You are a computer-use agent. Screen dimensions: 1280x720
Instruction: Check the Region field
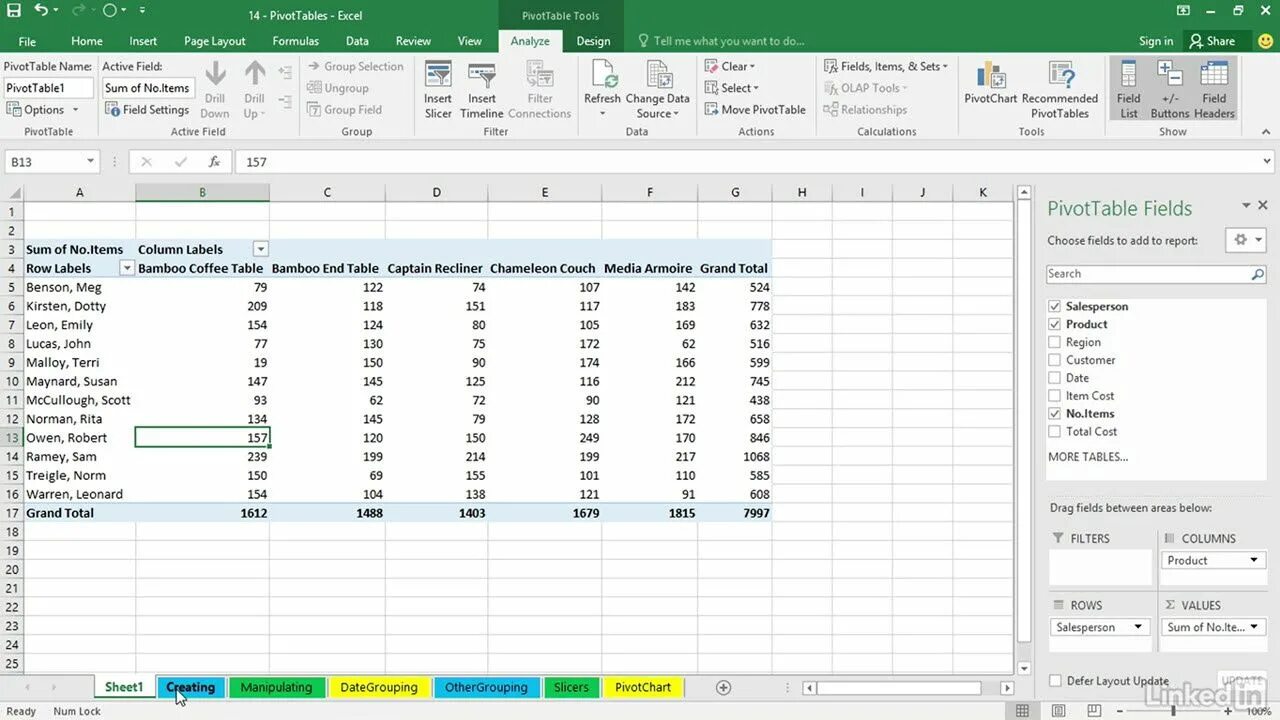coord(1054,342)
